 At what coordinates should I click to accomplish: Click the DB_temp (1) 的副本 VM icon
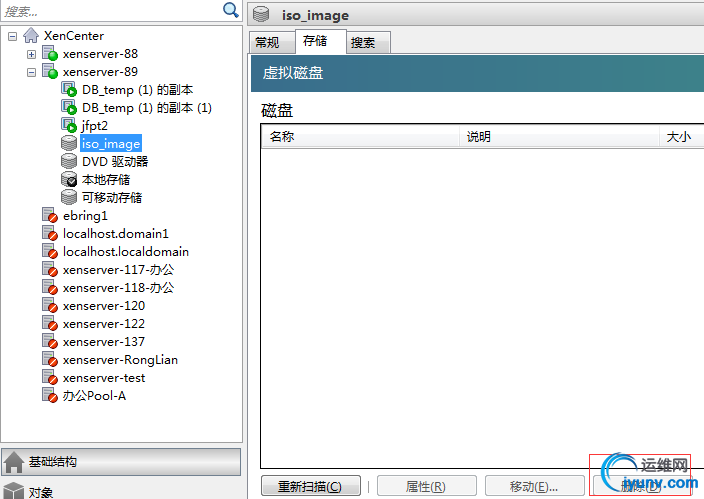pos(69,89)
